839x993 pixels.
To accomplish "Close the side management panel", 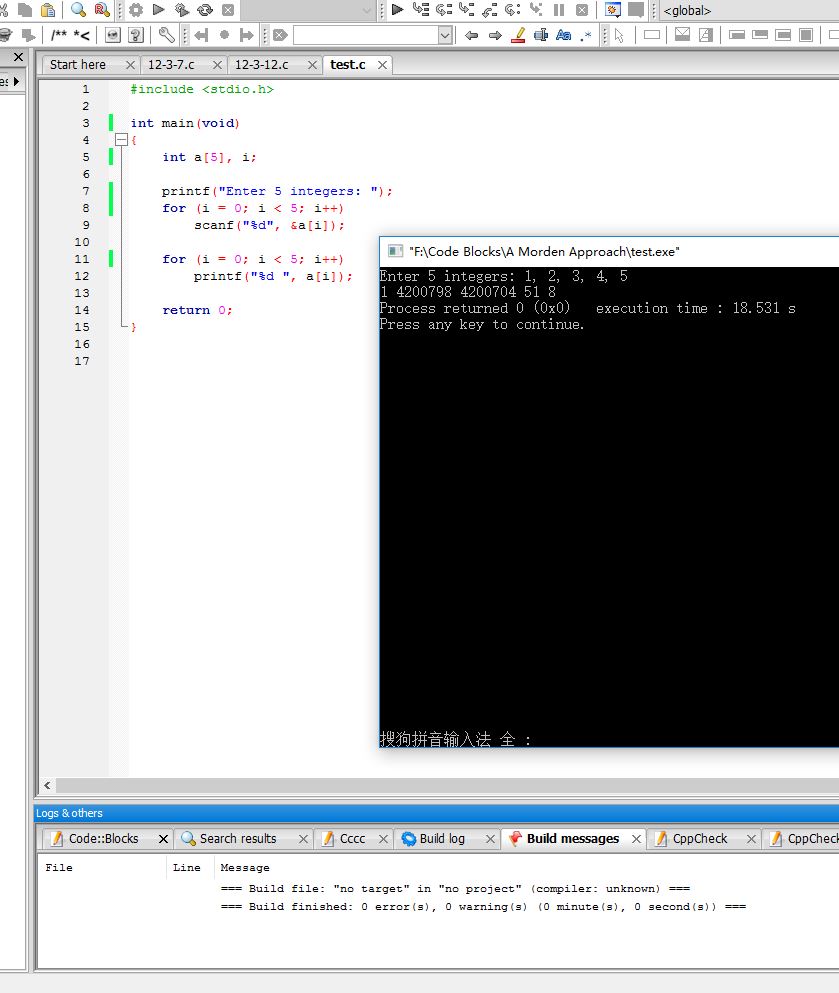I will coord(18,57).
